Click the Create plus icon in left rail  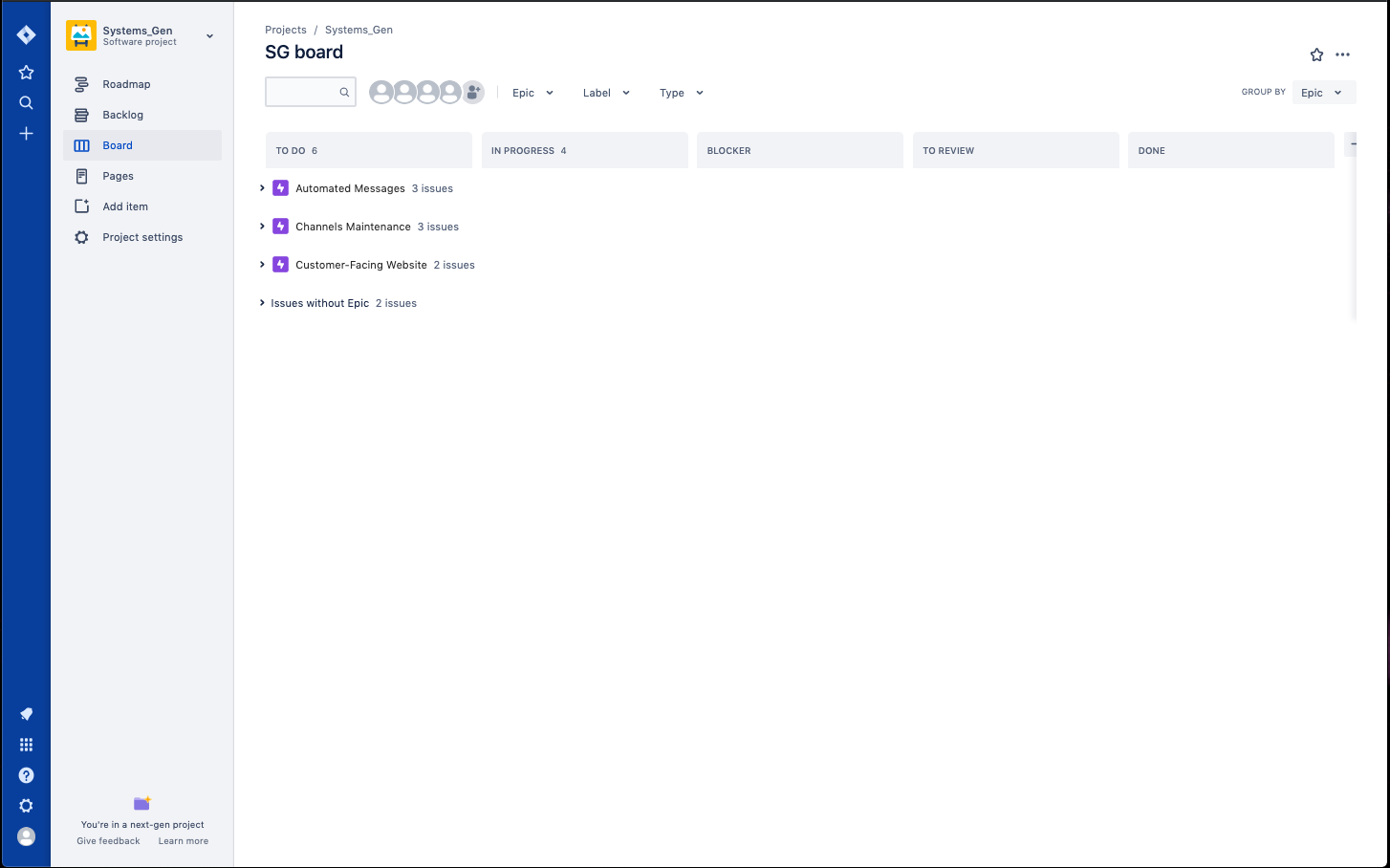coord(26,134)
